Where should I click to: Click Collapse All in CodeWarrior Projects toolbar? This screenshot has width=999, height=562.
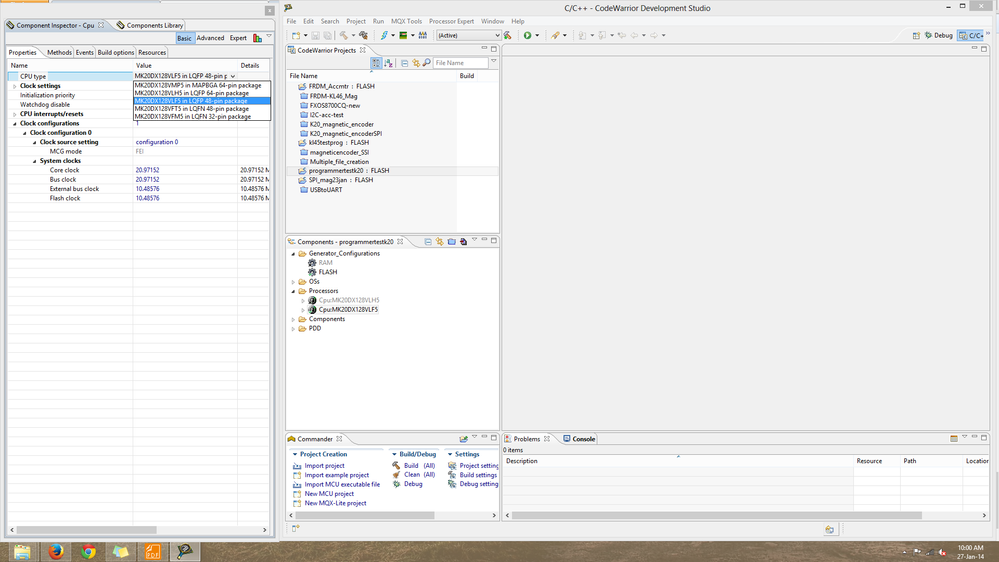(405, 63)
